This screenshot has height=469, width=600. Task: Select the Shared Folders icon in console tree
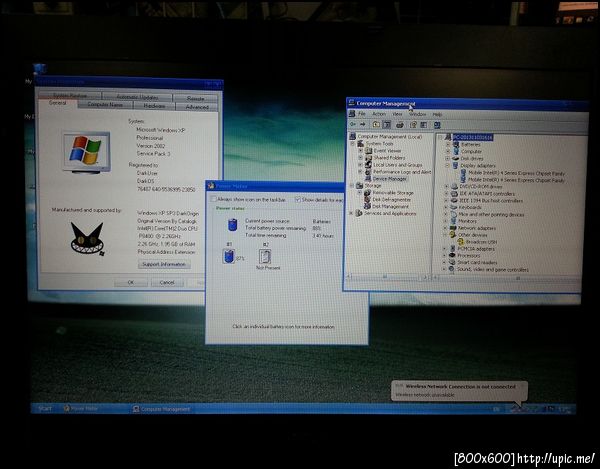pyautogui.click(x=368, y=157)
